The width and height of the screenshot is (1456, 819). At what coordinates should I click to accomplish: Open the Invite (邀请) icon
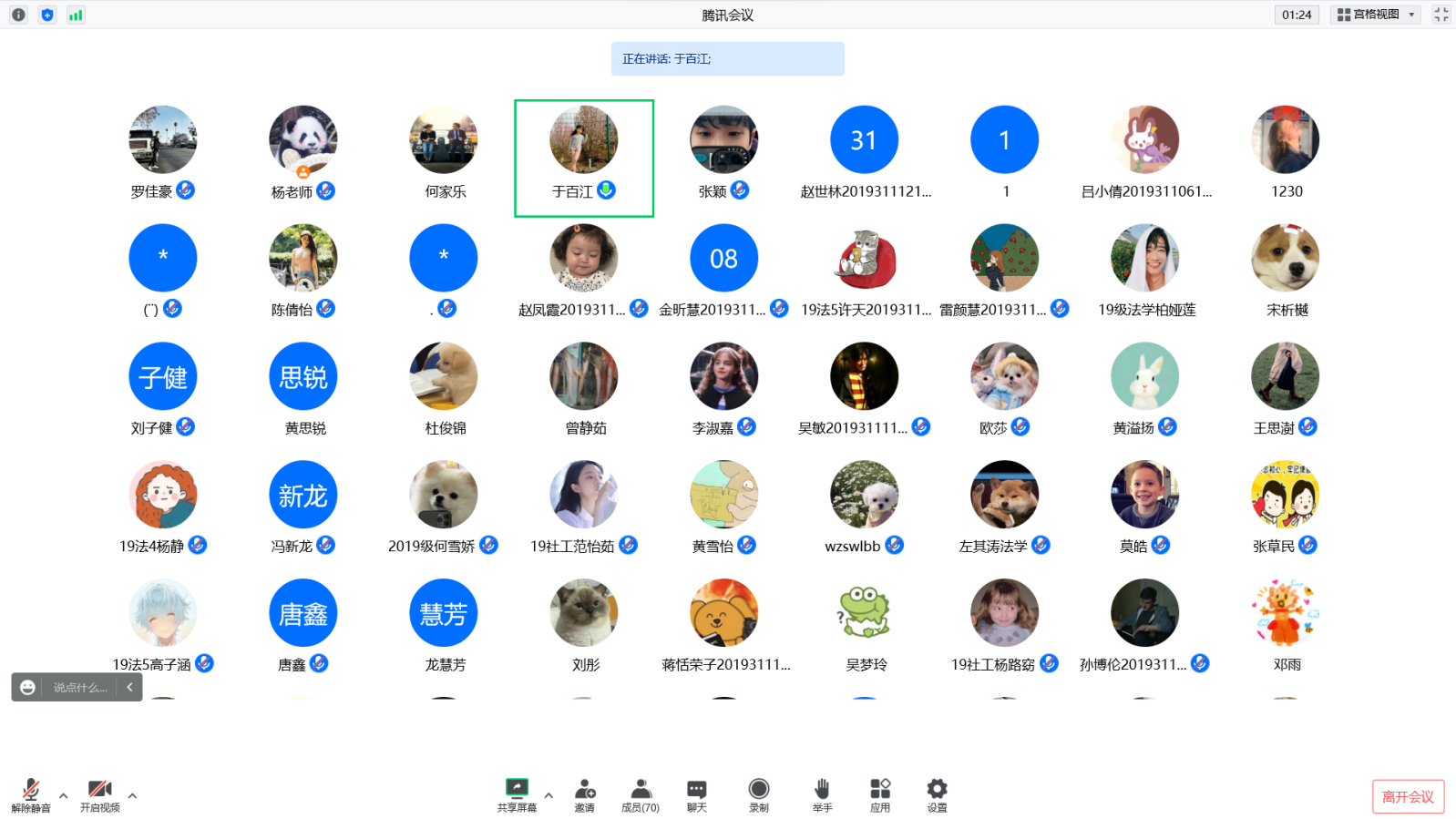585,794
